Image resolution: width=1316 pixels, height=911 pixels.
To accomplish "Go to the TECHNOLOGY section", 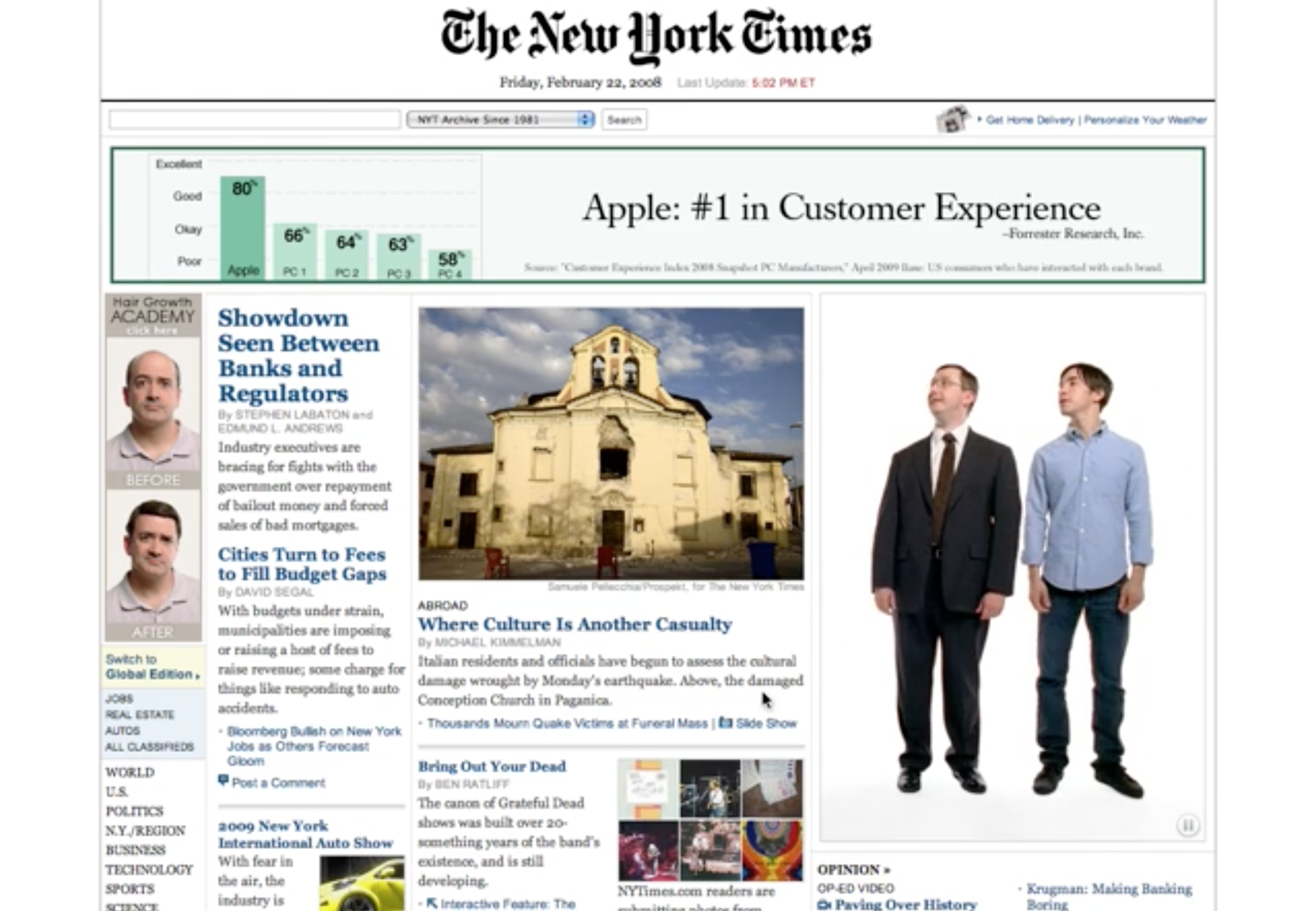I will click(x=149, y=869).
